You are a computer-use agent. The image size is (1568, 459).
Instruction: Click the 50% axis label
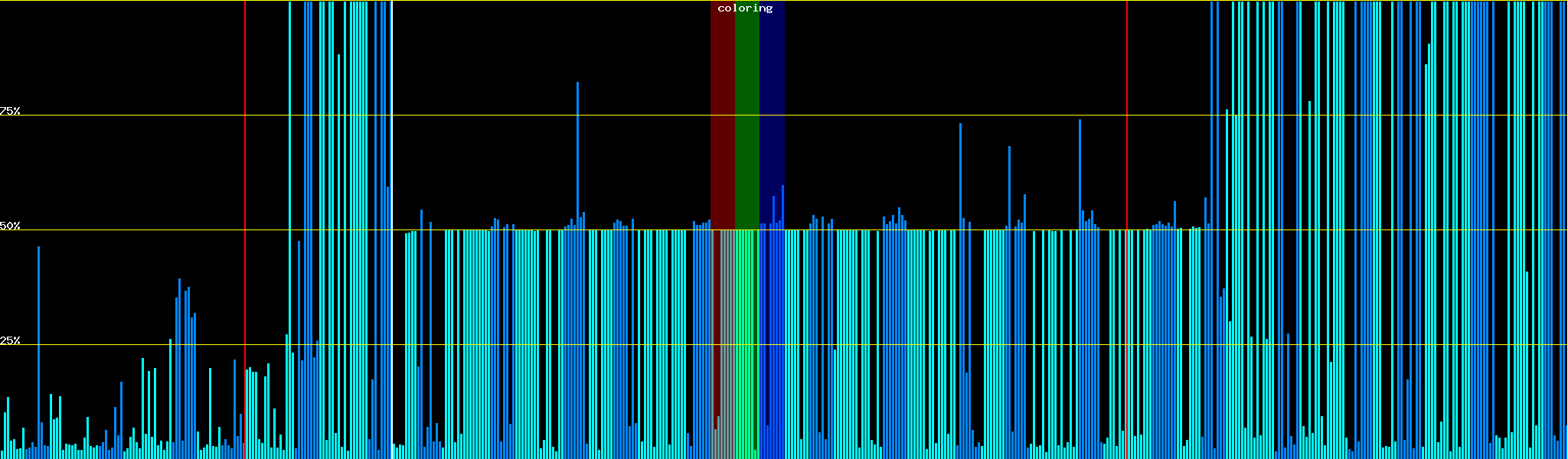tap(10, 226)
